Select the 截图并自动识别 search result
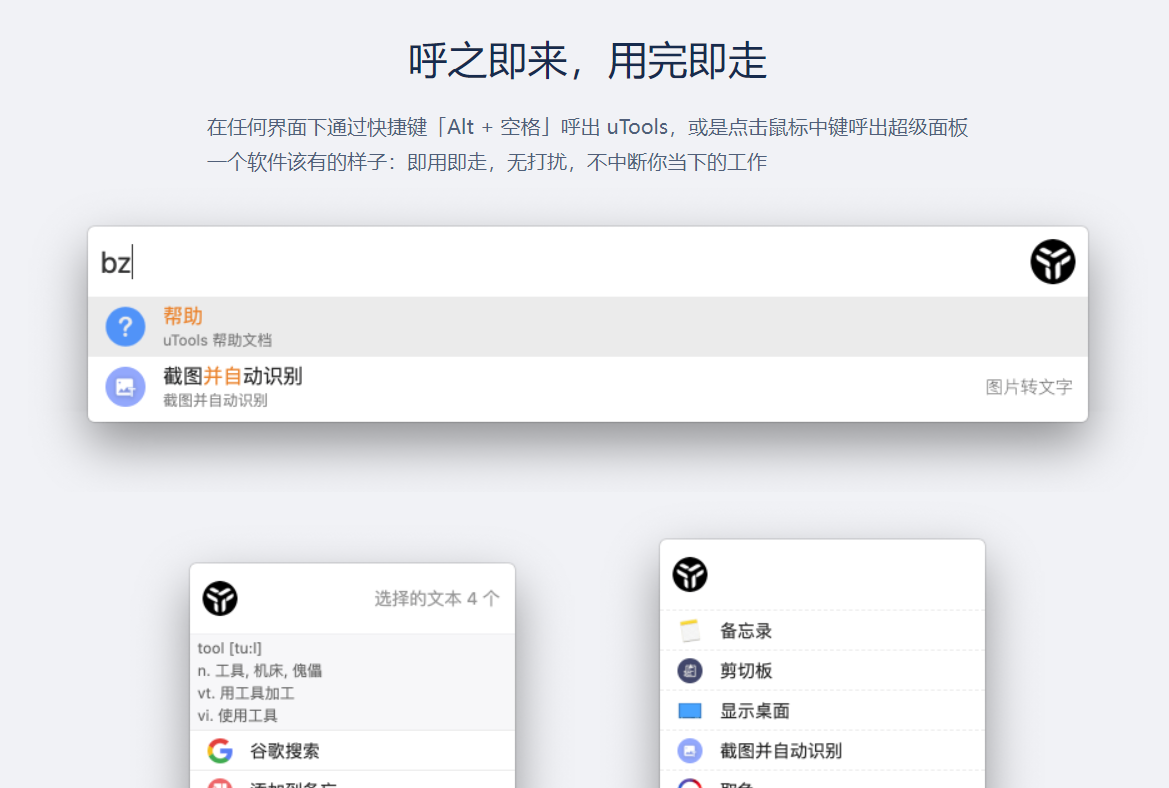This screenshot has width=1169, height=788. pos(587,387)
